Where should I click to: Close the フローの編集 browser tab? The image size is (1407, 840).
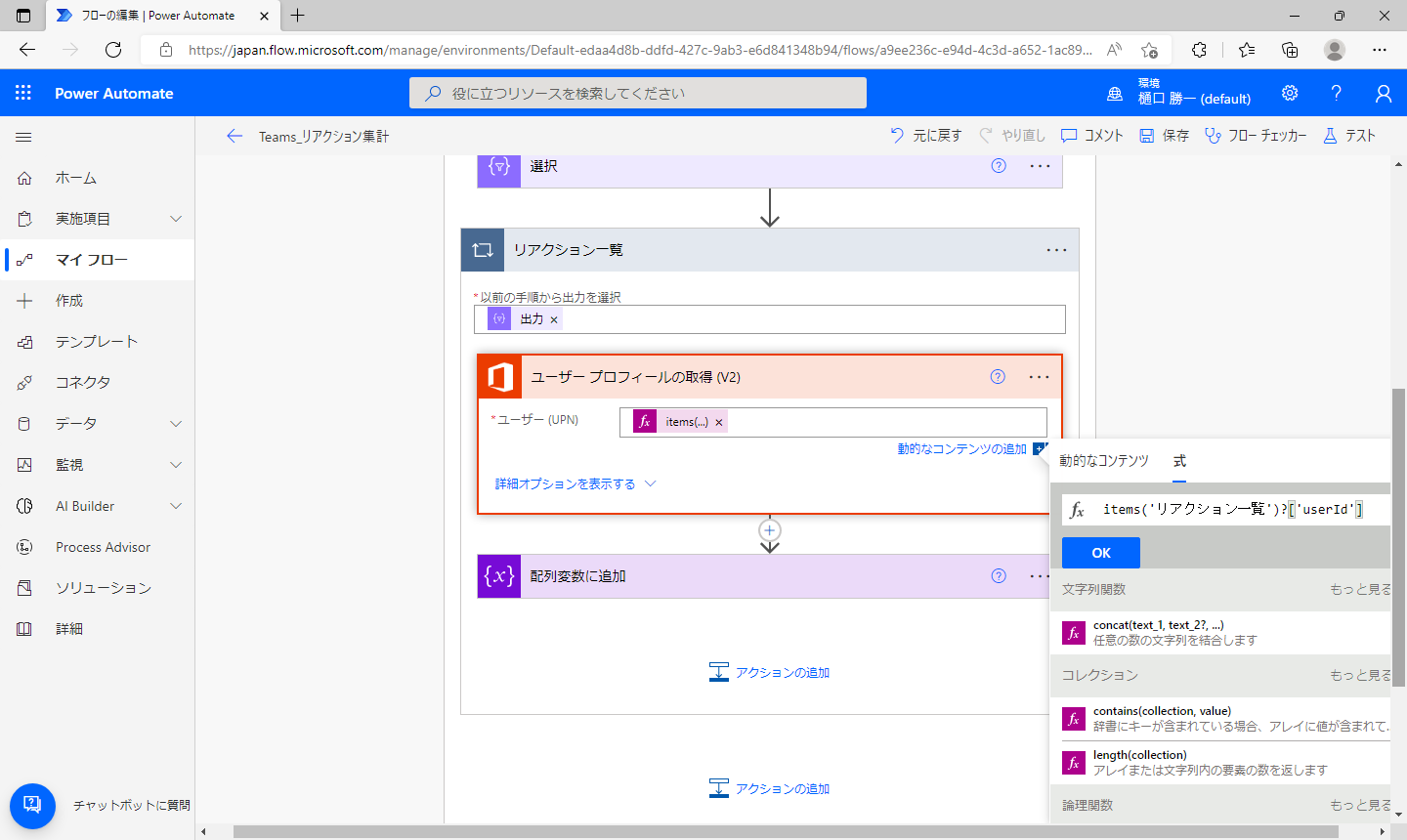coord(264,16)
